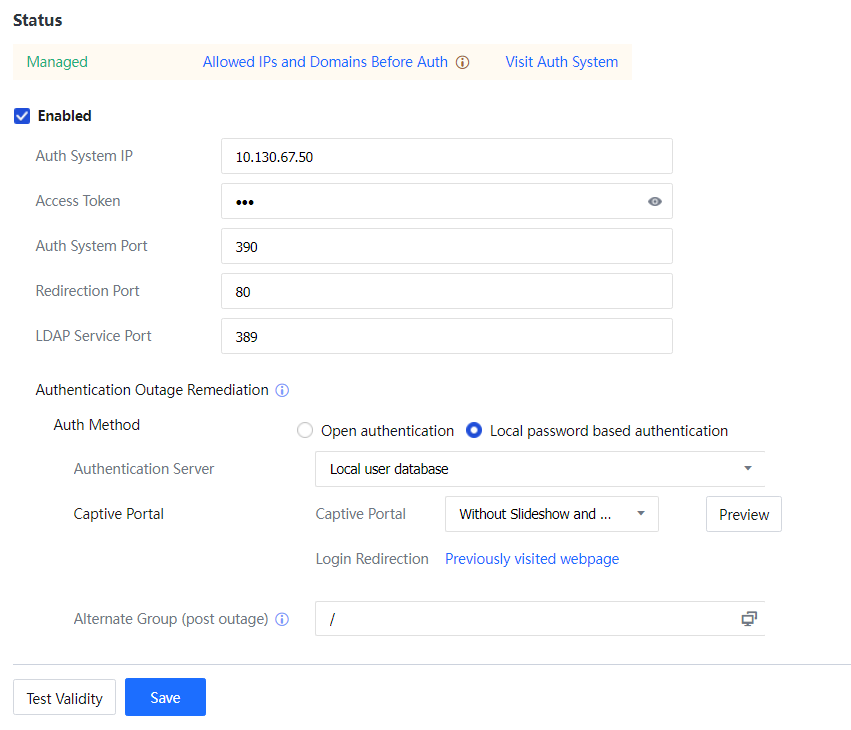Open Allowed IPs and Domains Before Auth
Screen dimensions: 851x730
tap(325, 62)
